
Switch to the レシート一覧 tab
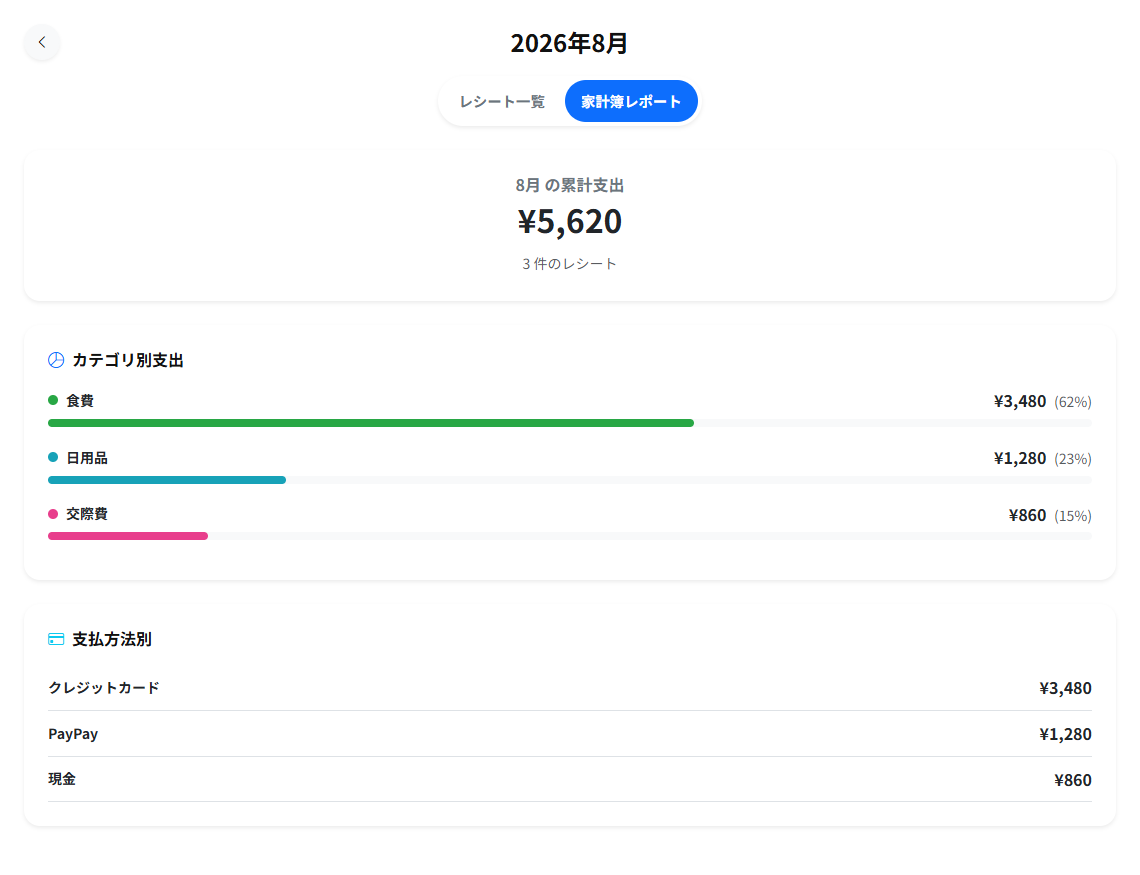(502, 102)
